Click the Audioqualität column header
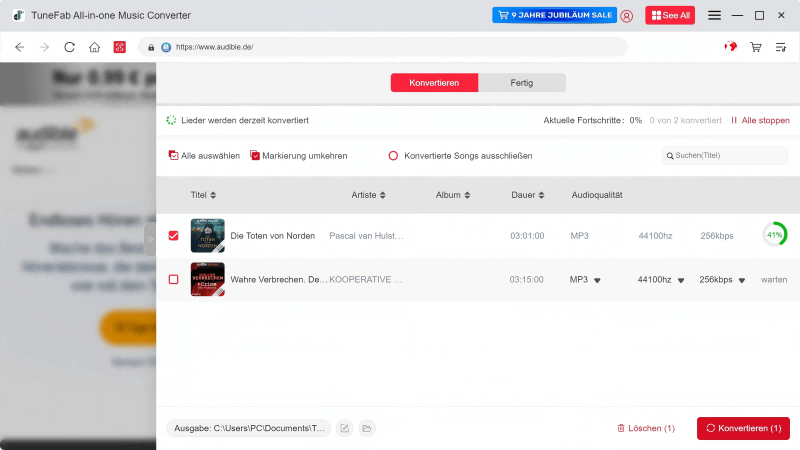This screenshot has height=450, width=800. (x=596, y=195)
